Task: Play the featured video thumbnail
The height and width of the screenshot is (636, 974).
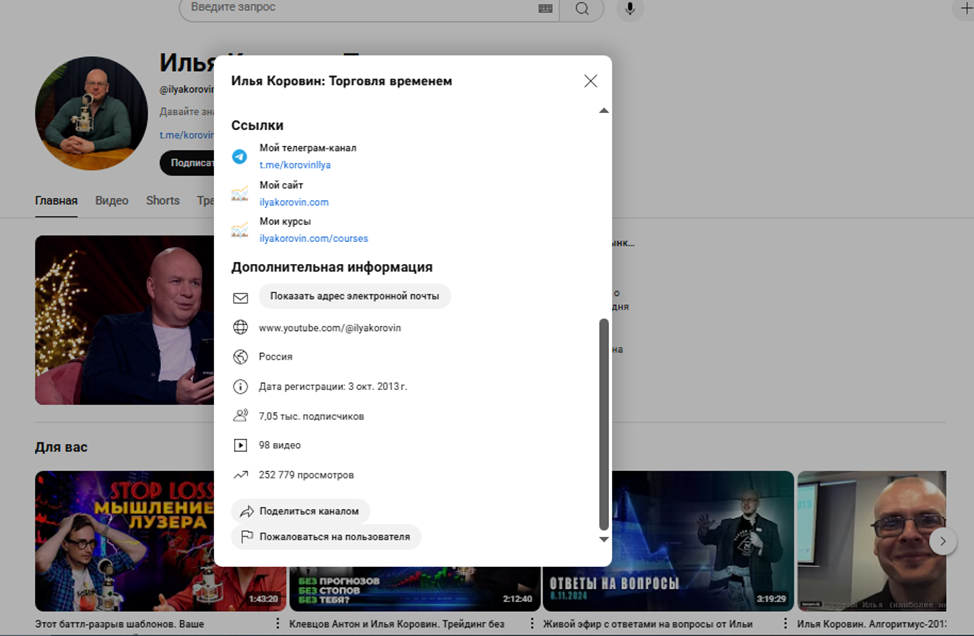Action: 124,320
